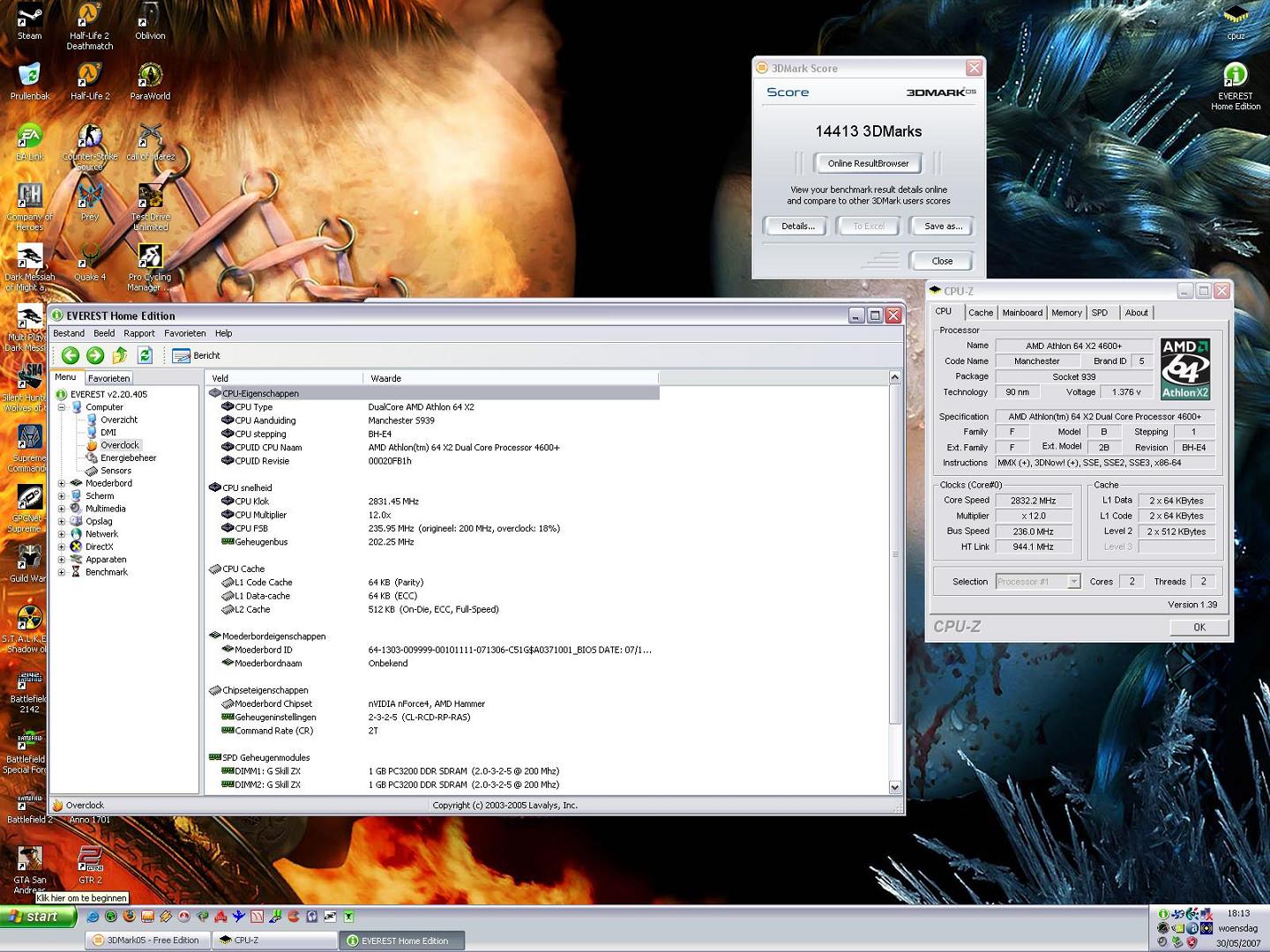Click the EVEREST forward arrow button
Viewport: 1270px width, 952px height.
point(95,355)
